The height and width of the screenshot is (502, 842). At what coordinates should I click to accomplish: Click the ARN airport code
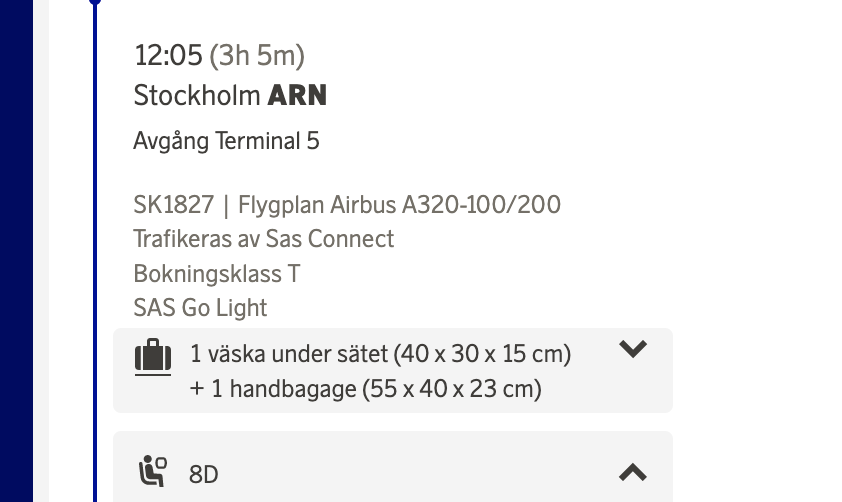[x=297, y=96]
